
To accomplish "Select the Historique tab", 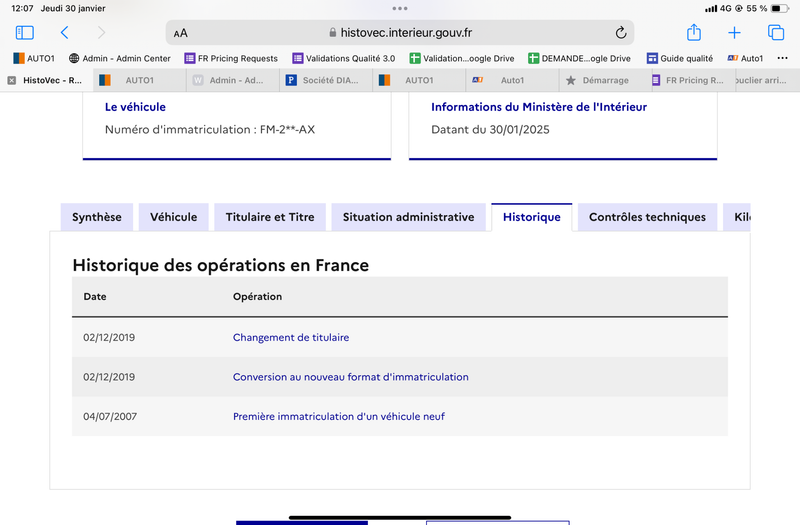I will [x=532, y=217].
